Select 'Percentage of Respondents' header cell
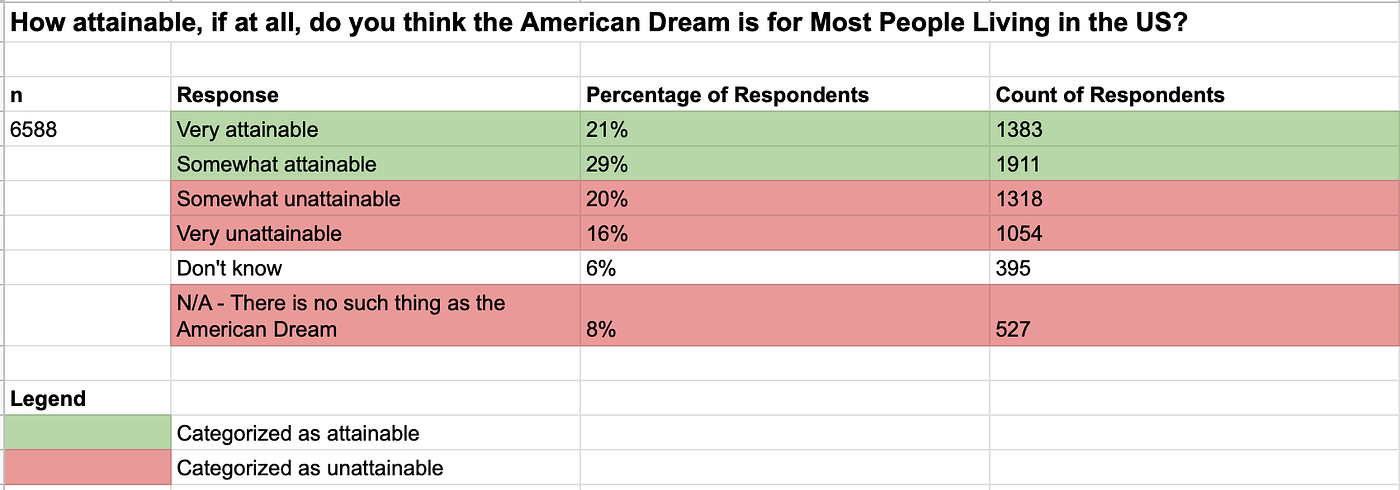This screenshot has height=490, width=1400. point(785,95)
